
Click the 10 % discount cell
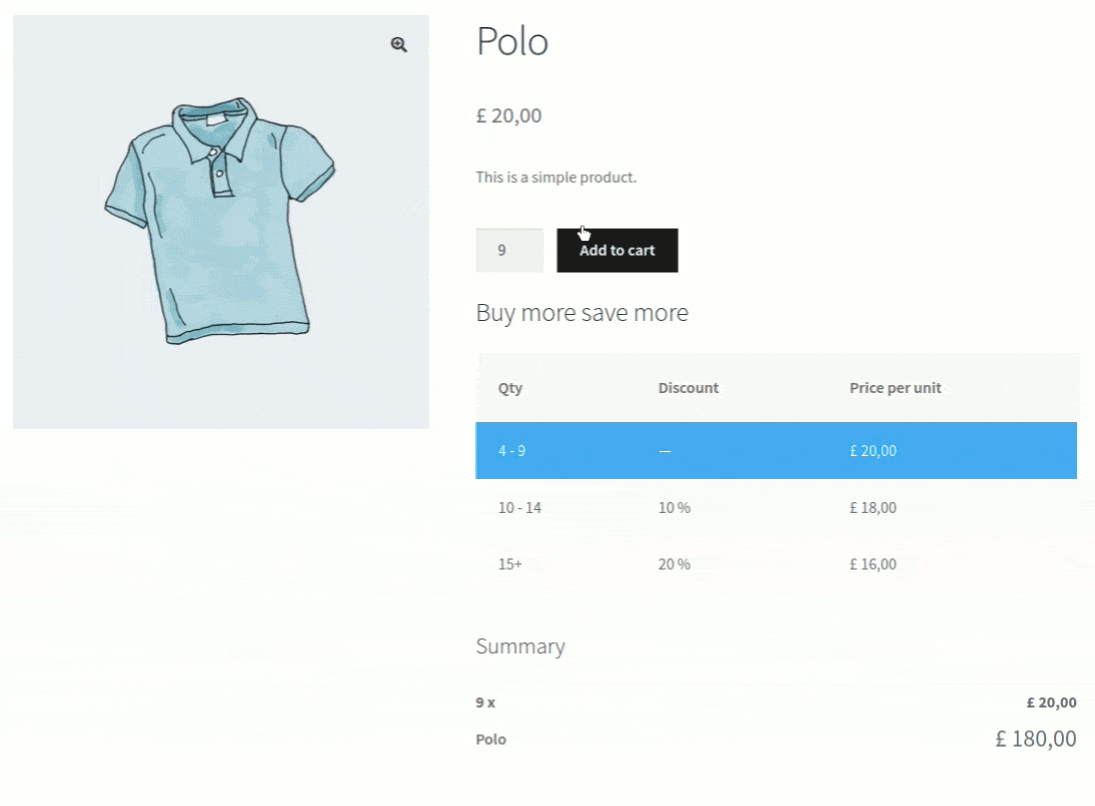[674, 508]
